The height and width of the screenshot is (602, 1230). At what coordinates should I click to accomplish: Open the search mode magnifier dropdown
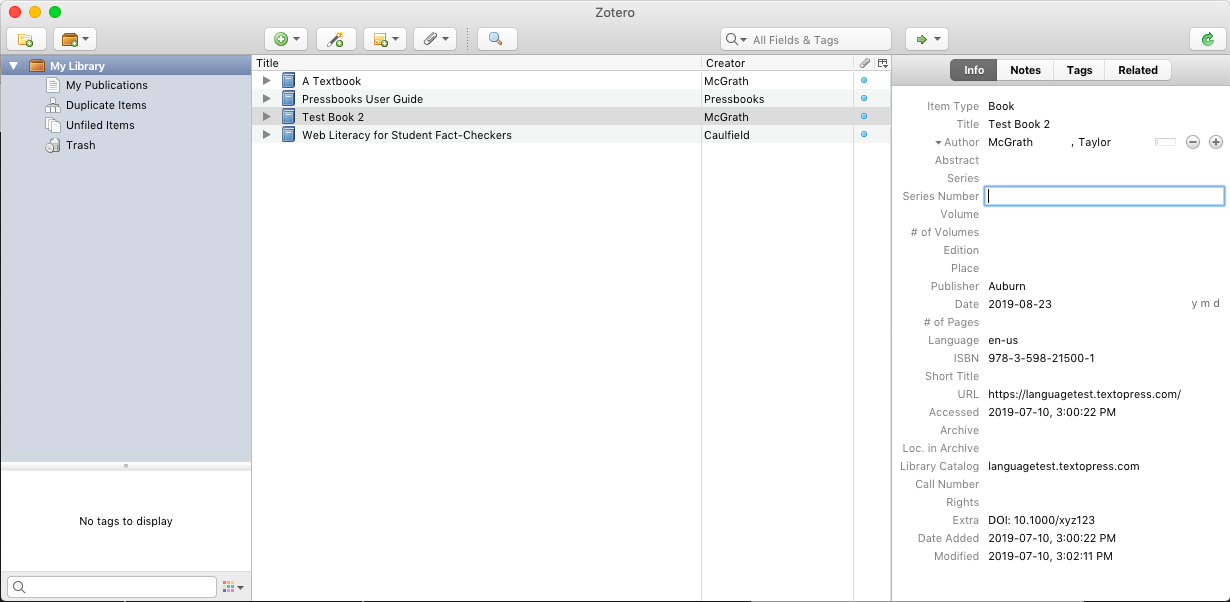click(x=736, y=40)
